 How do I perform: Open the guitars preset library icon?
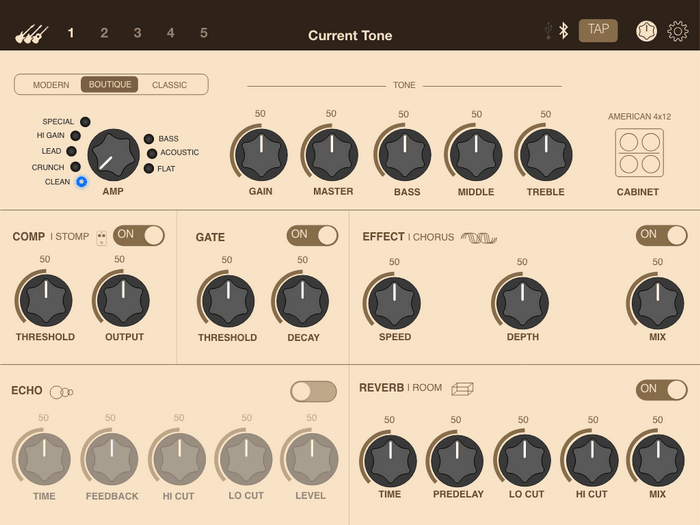(x=31, y=34)
